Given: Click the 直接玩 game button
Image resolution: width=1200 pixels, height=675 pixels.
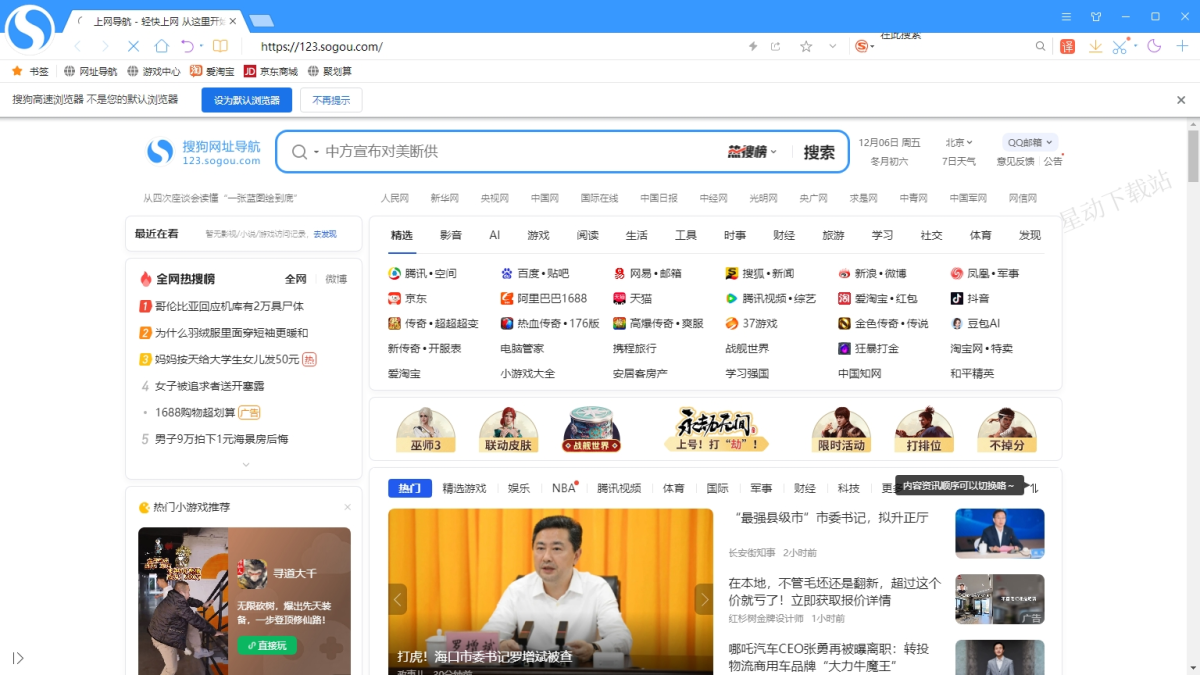Looking at the screenshot, I should click(x=267, y=646).
